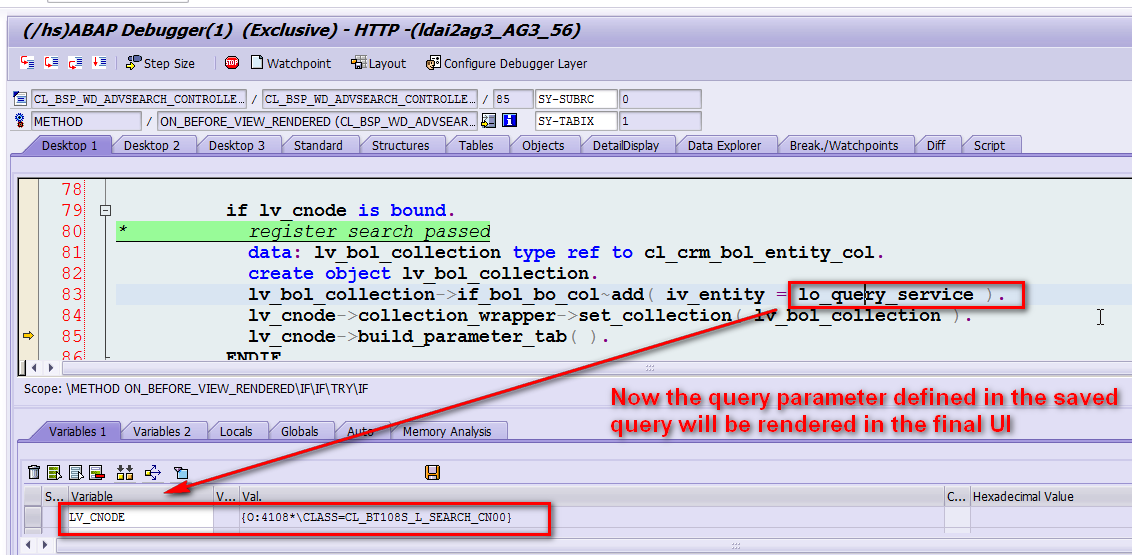The height and width of the screenshot is (555, 1132).
Task: Open the Script tab
Action: coord(988,145)
